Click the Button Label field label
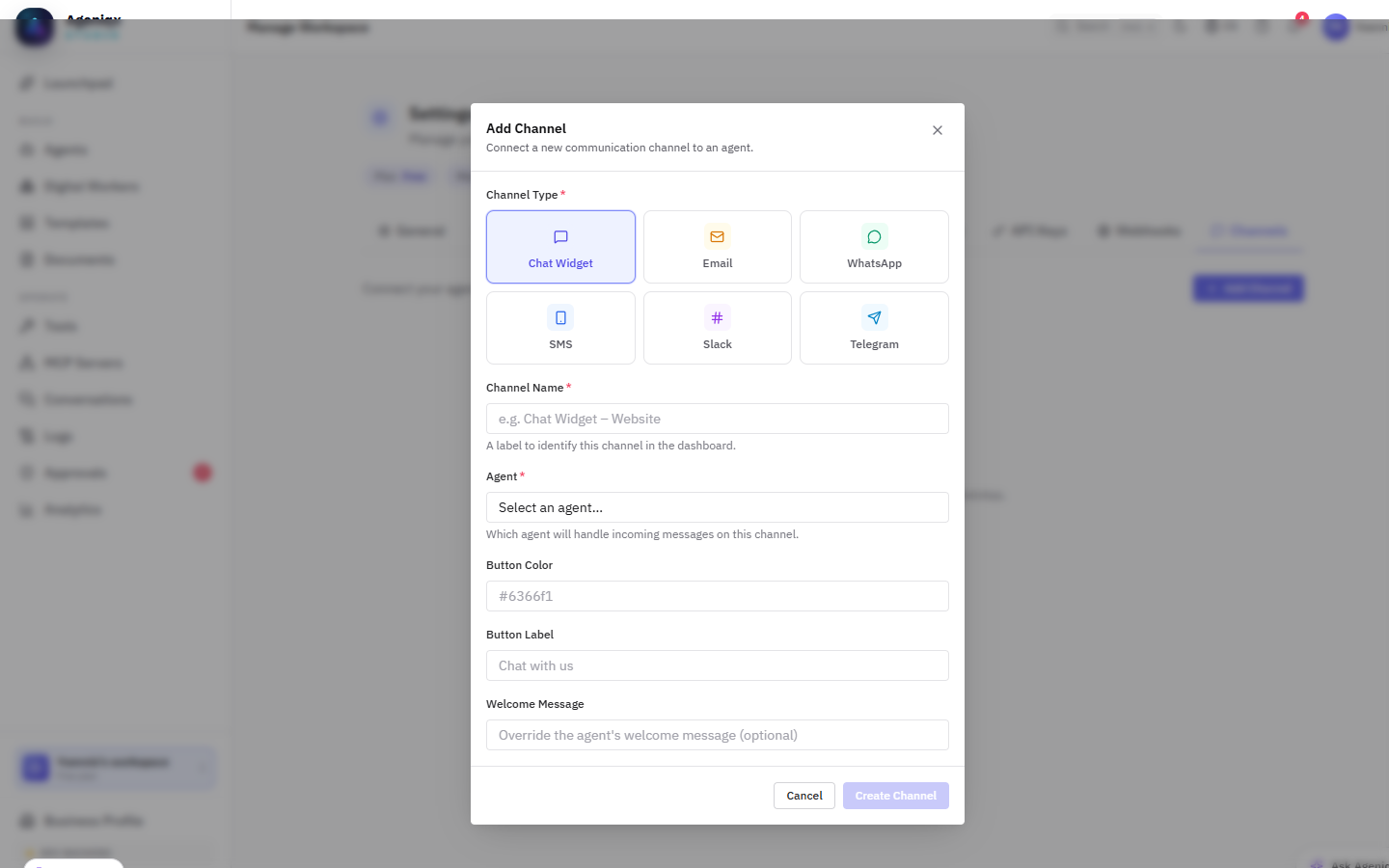This screenshot has width=1389, height=868. click(520, 635)
